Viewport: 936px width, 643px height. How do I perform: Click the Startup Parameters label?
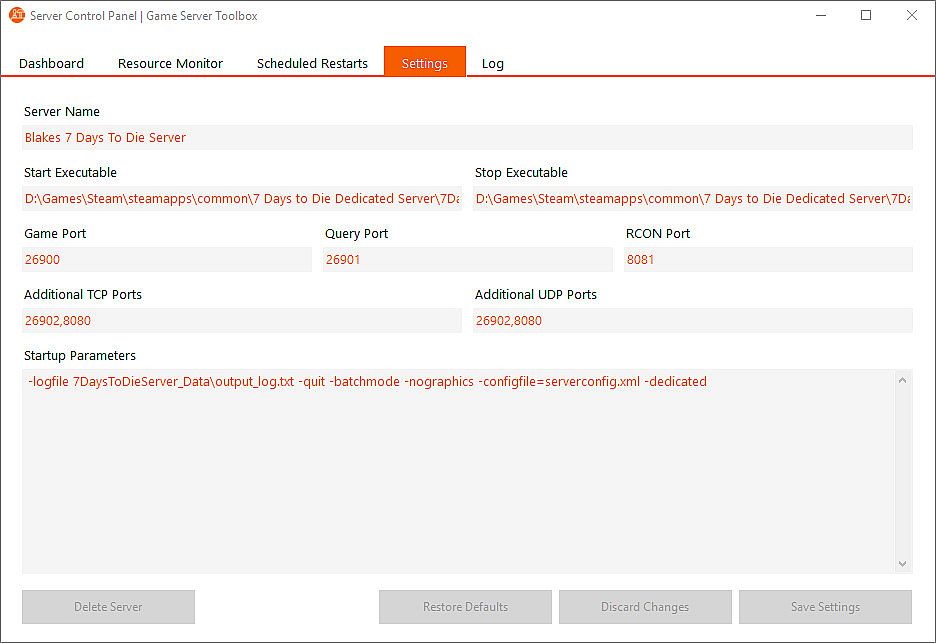click(79, 355)
